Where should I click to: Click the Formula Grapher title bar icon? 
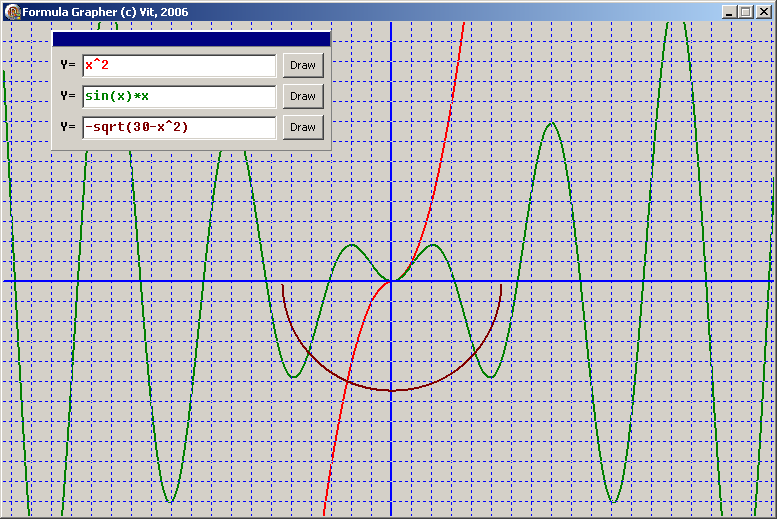[12, 12]
